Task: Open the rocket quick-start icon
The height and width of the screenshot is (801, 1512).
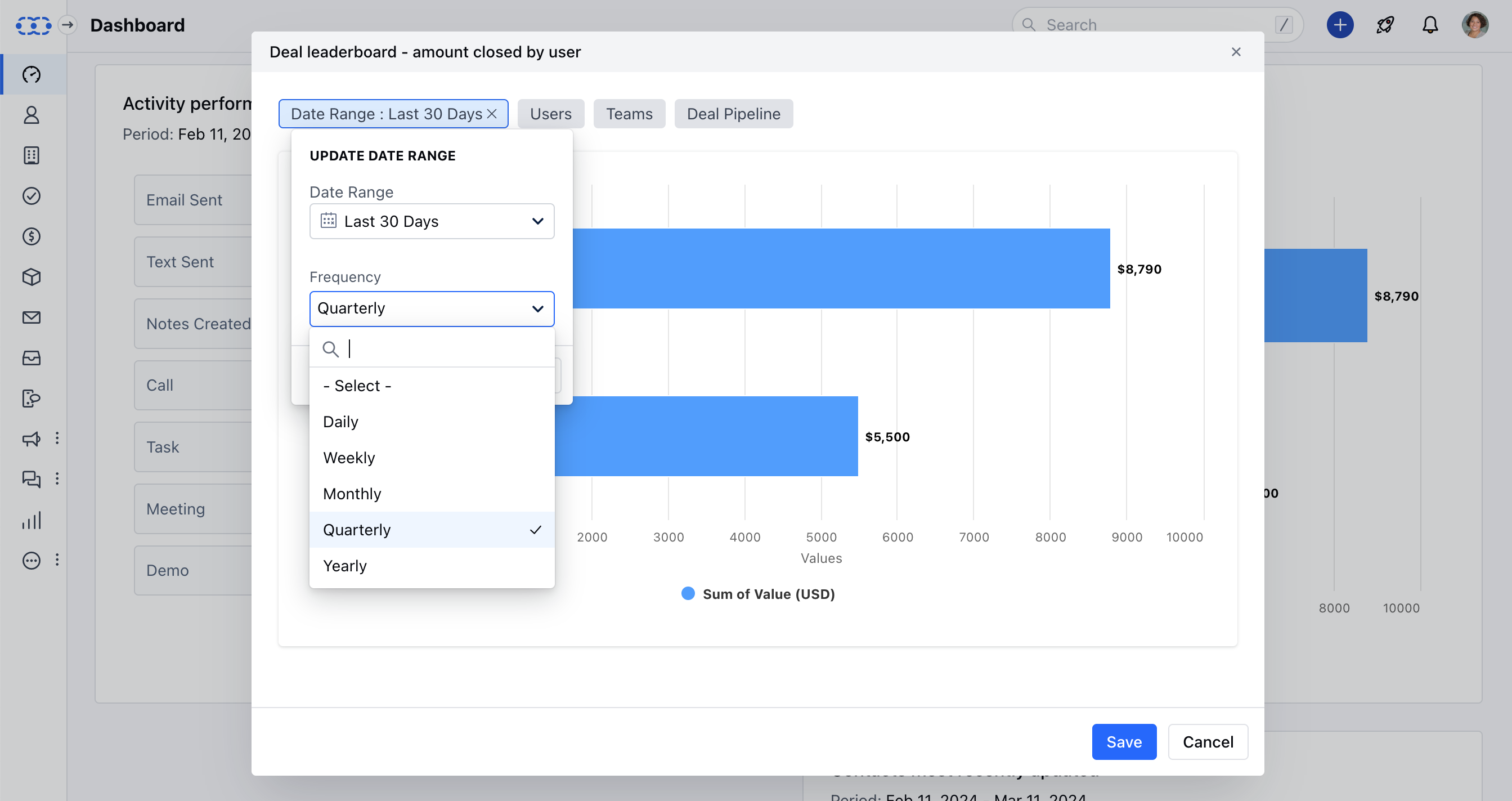Action: 1385,25
